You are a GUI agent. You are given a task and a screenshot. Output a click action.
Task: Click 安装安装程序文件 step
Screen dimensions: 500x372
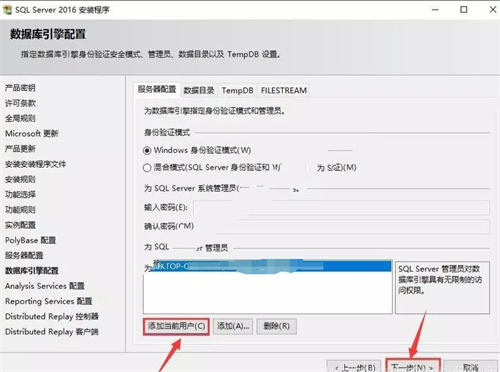[x=36, y=164]
